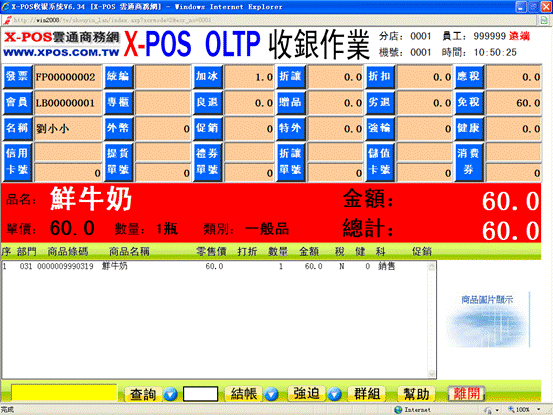Click the yellow barcode input field
The height and width of the screenshot is (415, 553).
64,393
